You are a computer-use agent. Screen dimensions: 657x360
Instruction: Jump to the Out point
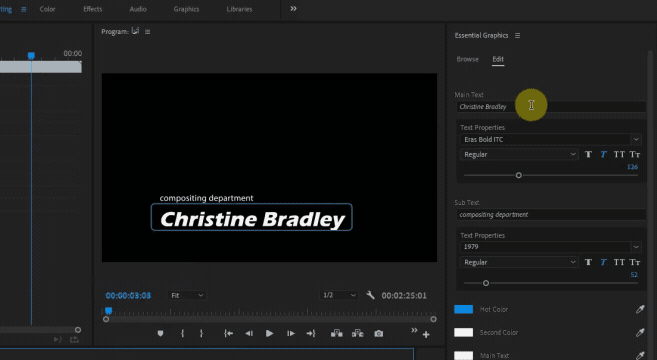(311, 334)
